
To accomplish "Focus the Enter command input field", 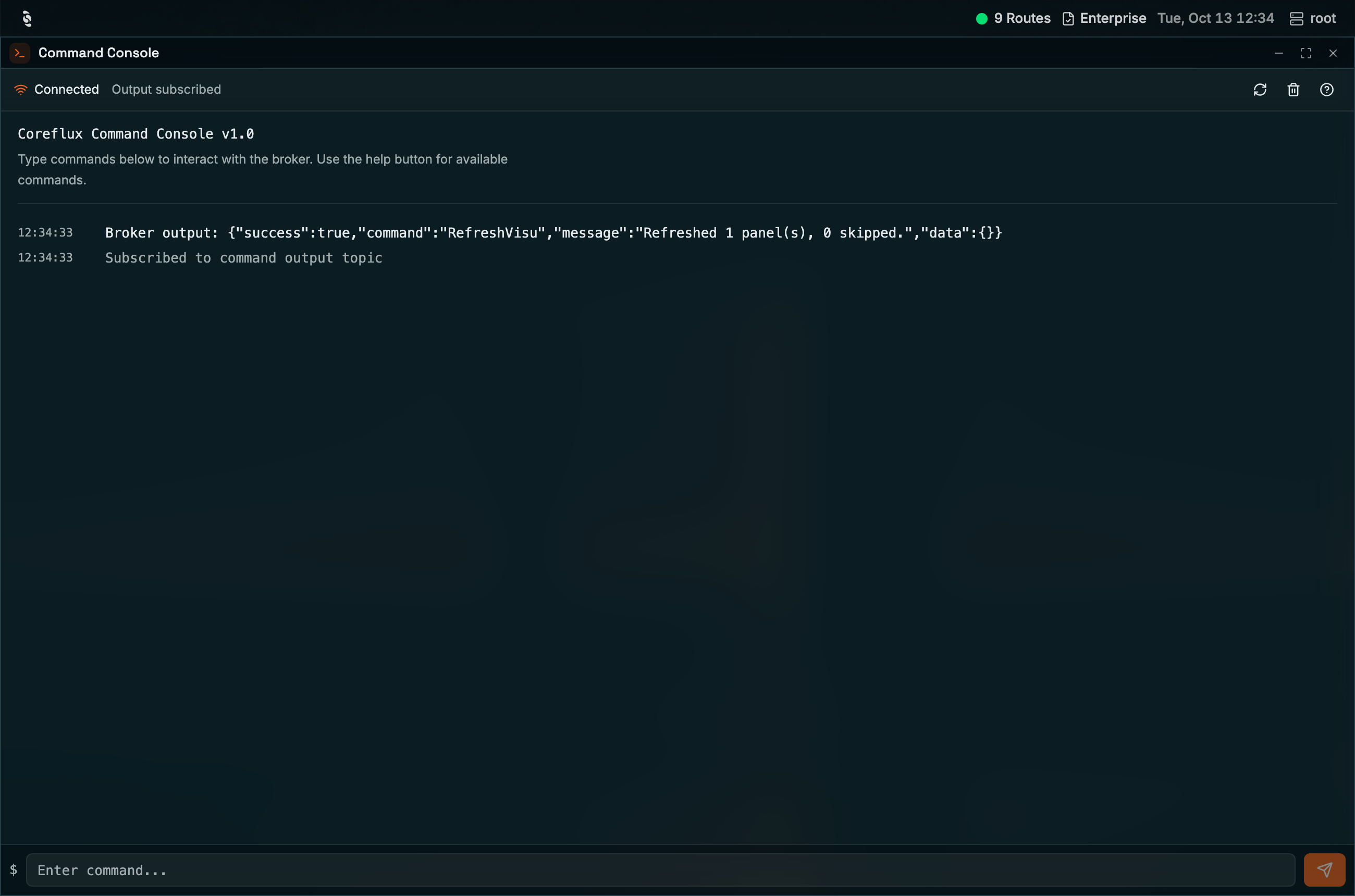I will click(x=660, y=870).
